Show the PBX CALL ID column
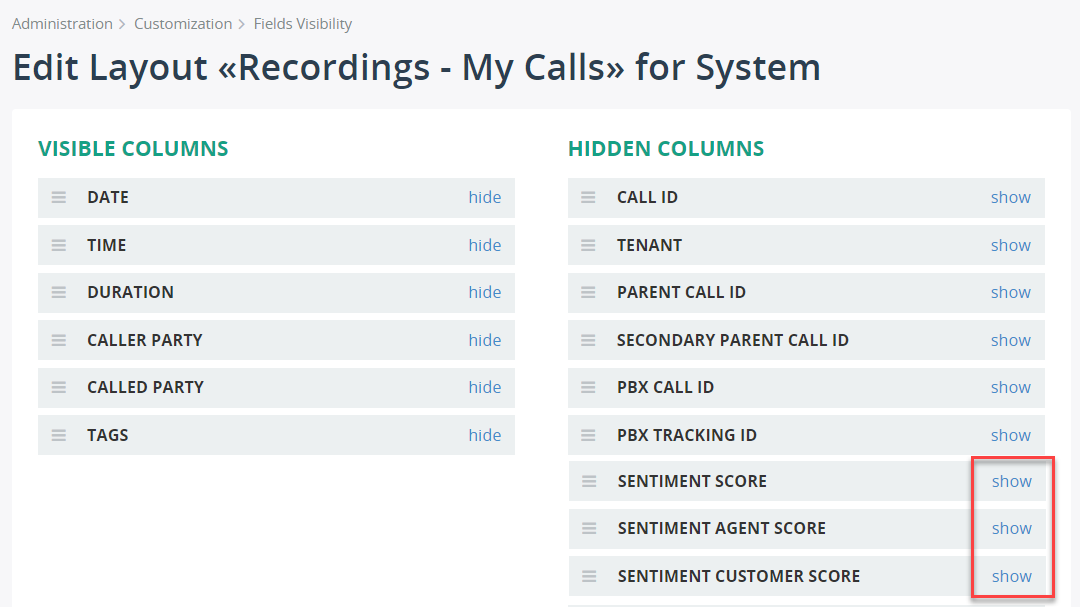This screenshot has height=607, width=1080. (1010, 387)
